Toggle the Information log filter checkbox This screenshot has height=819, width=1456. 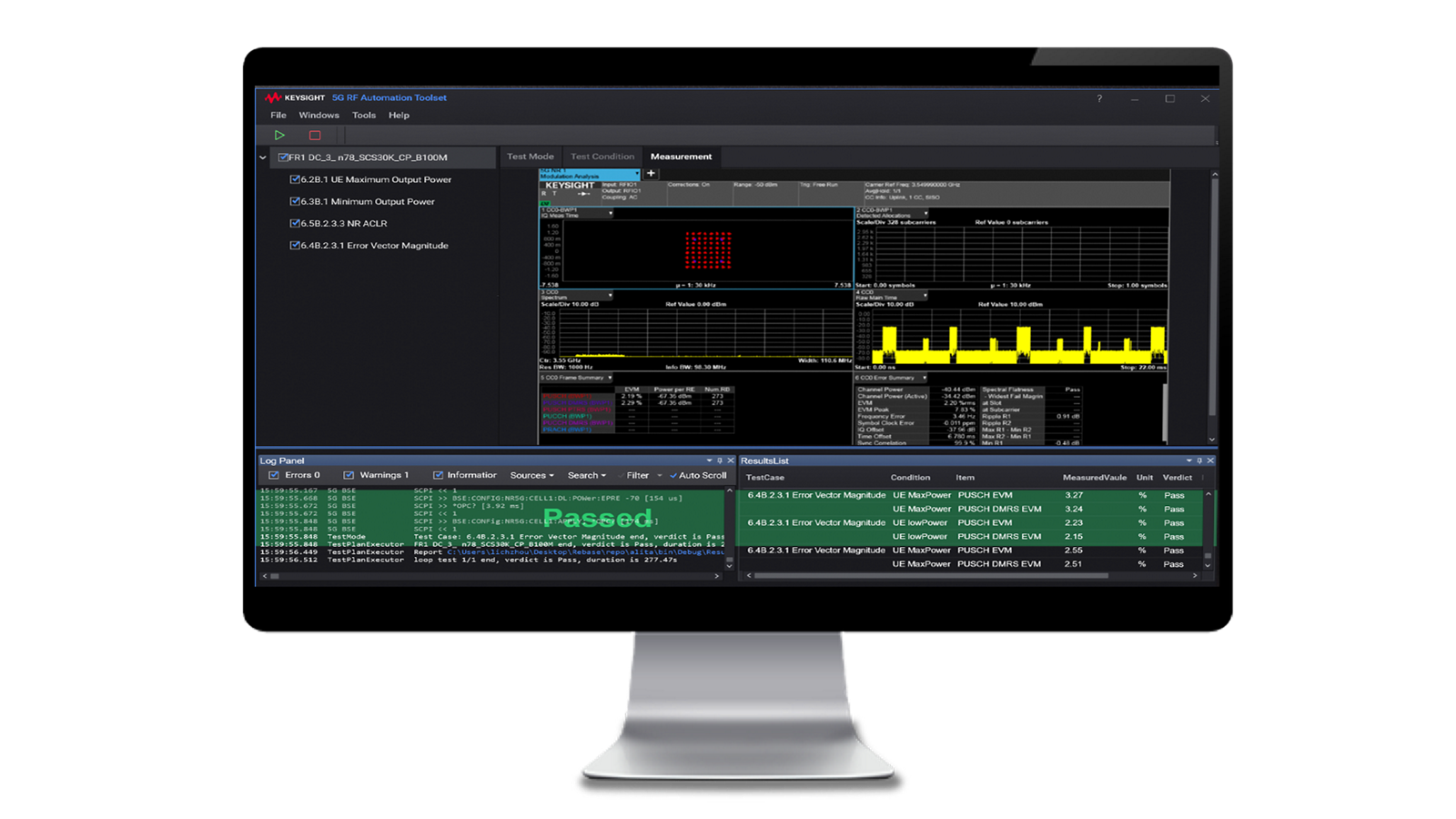[x=438, y=475]
